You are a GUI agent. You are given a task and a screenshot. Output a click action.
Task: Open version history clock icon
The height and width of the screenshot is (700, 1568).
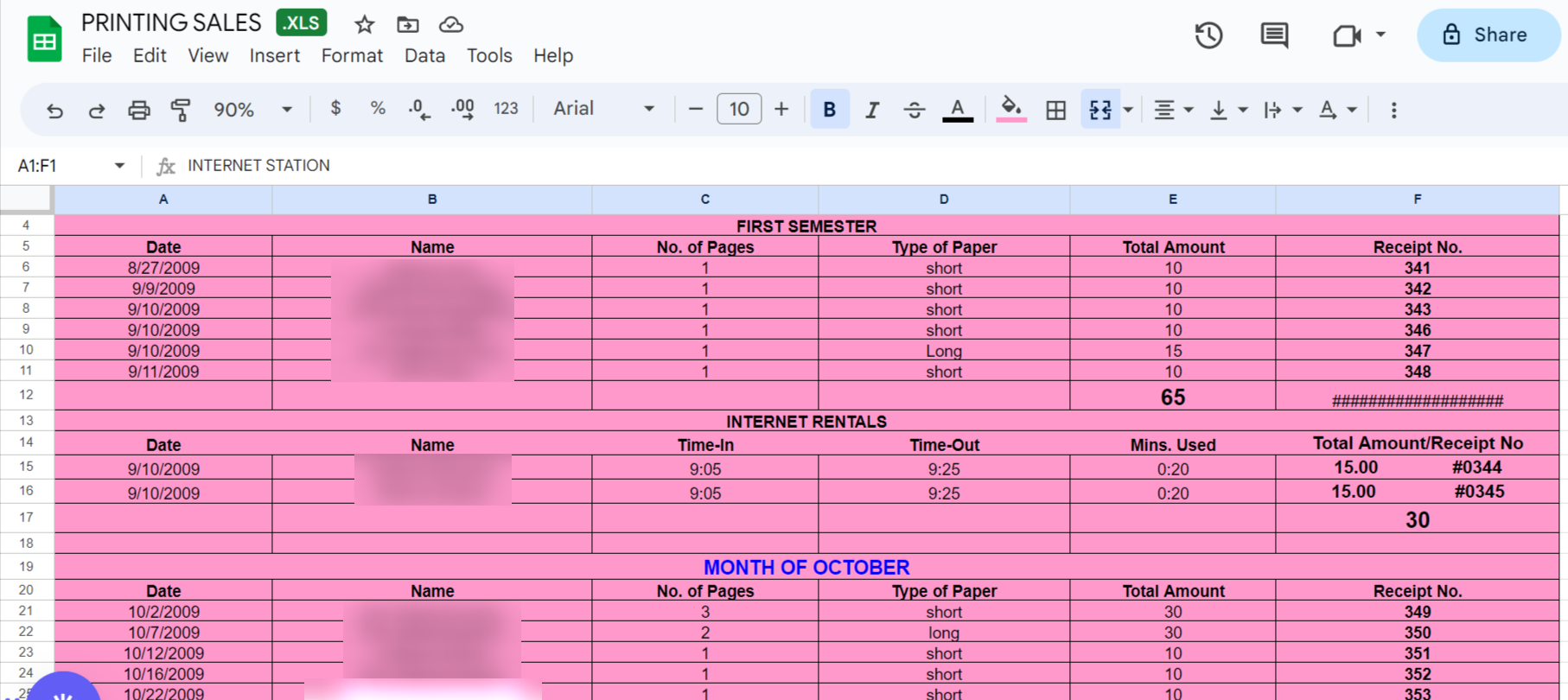click(1208, 35)
